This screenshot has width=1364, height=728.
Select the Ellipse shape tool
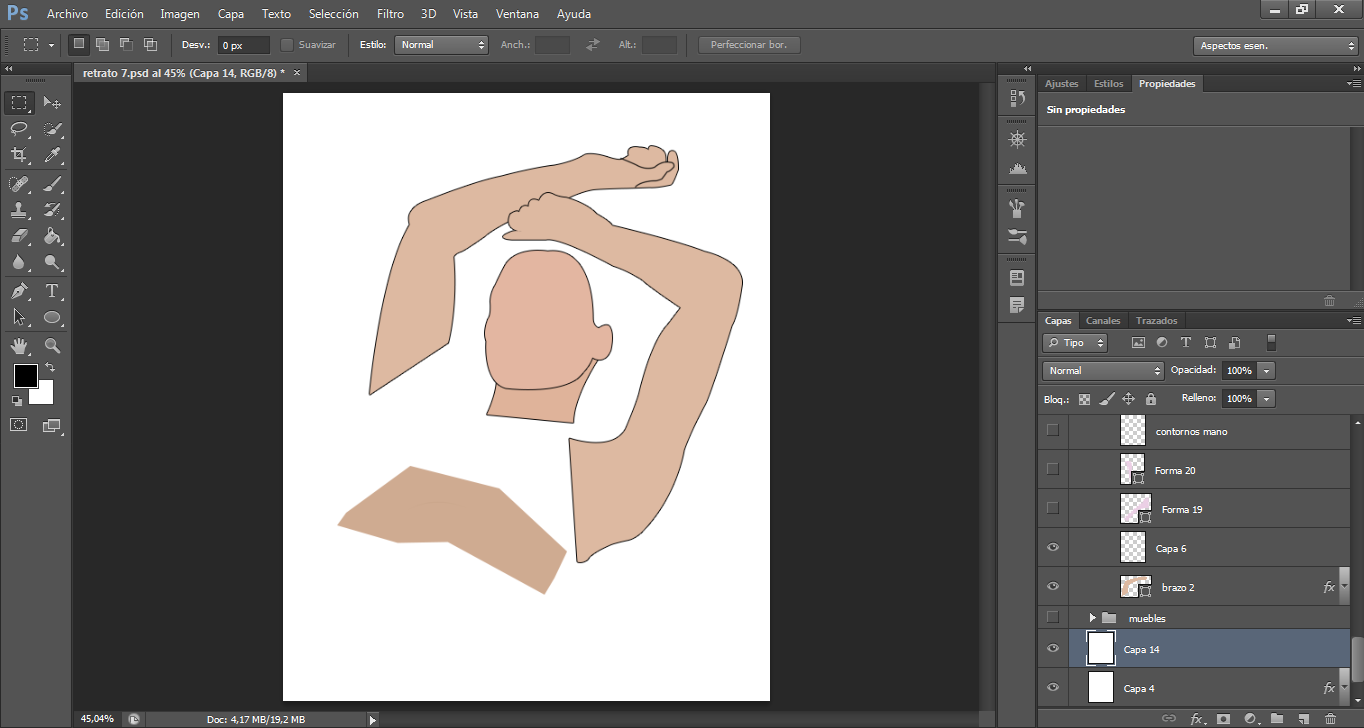click(53, 317)
